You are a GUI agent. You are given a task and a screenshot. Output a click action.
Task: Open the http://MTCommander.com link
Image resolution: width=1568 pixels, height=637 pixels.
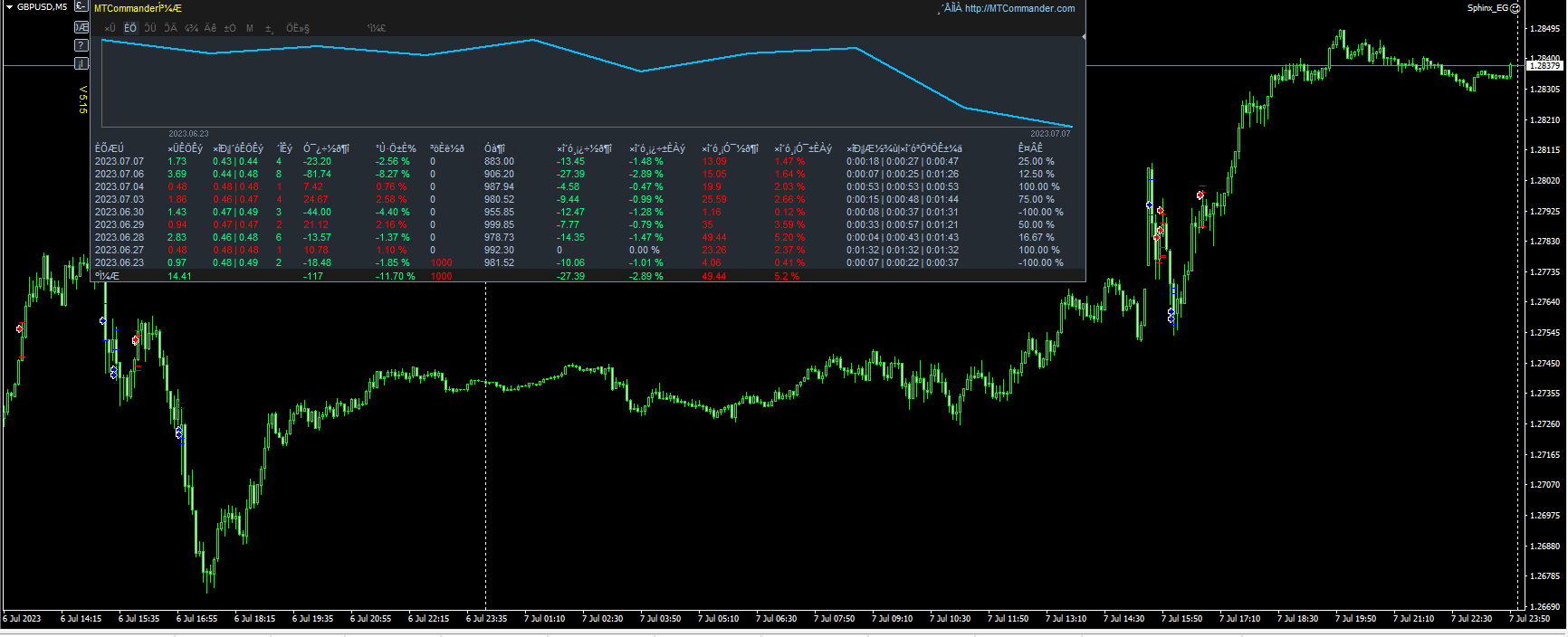tap(1019, 8)
